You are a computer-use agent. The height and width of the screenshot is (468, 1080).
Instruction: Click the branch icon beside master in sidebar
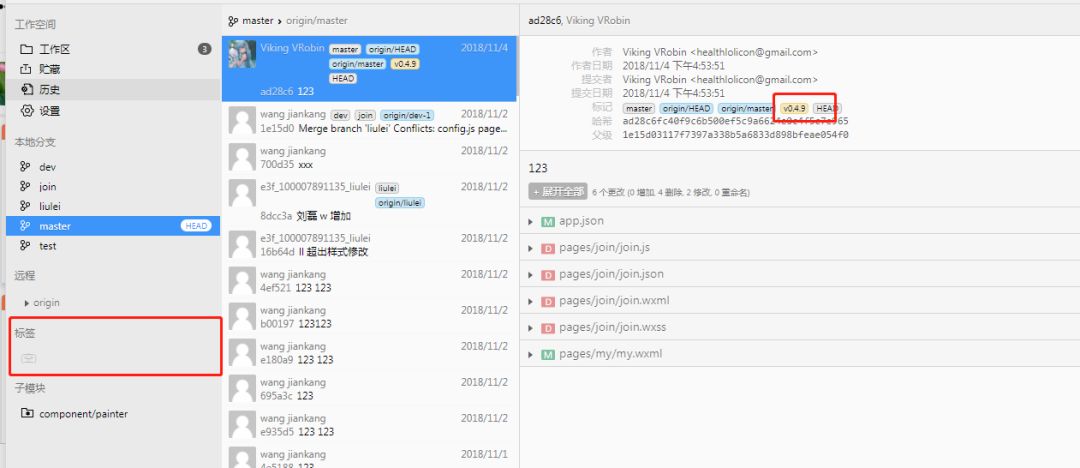coord(25,225)
